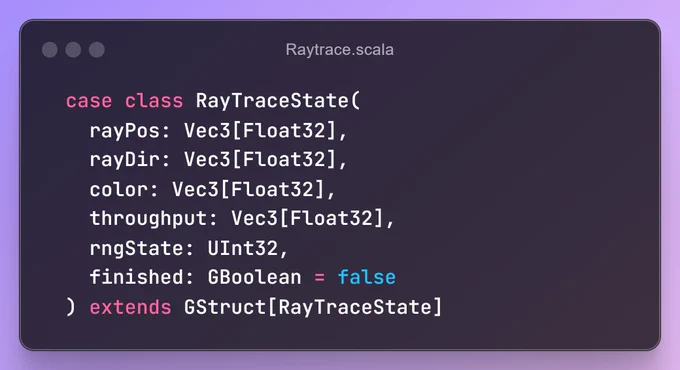
Task: Click the 'GBoolean' type
Action: [x=254, y=277]
